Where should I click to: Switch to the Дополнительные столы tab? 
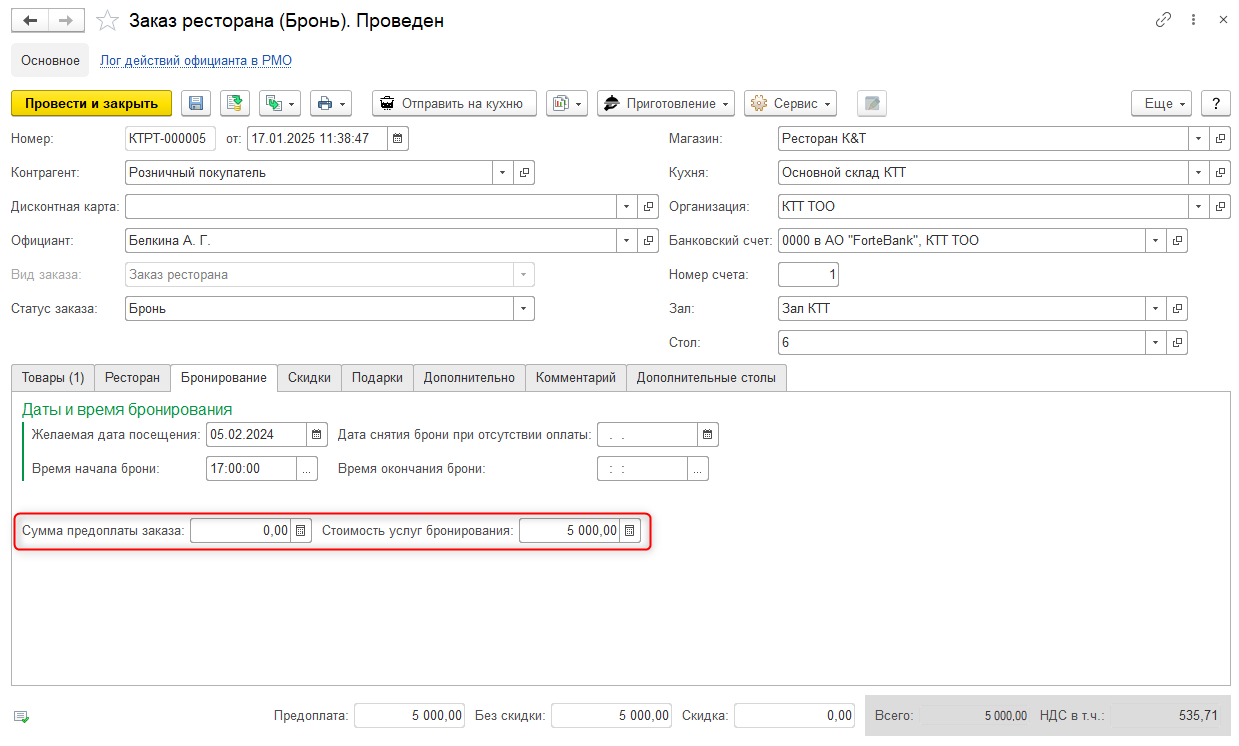(706, 377)
